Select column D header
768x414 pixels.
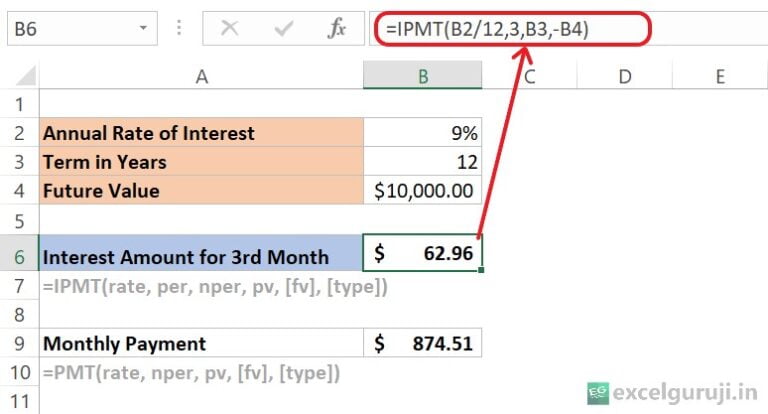625,77
